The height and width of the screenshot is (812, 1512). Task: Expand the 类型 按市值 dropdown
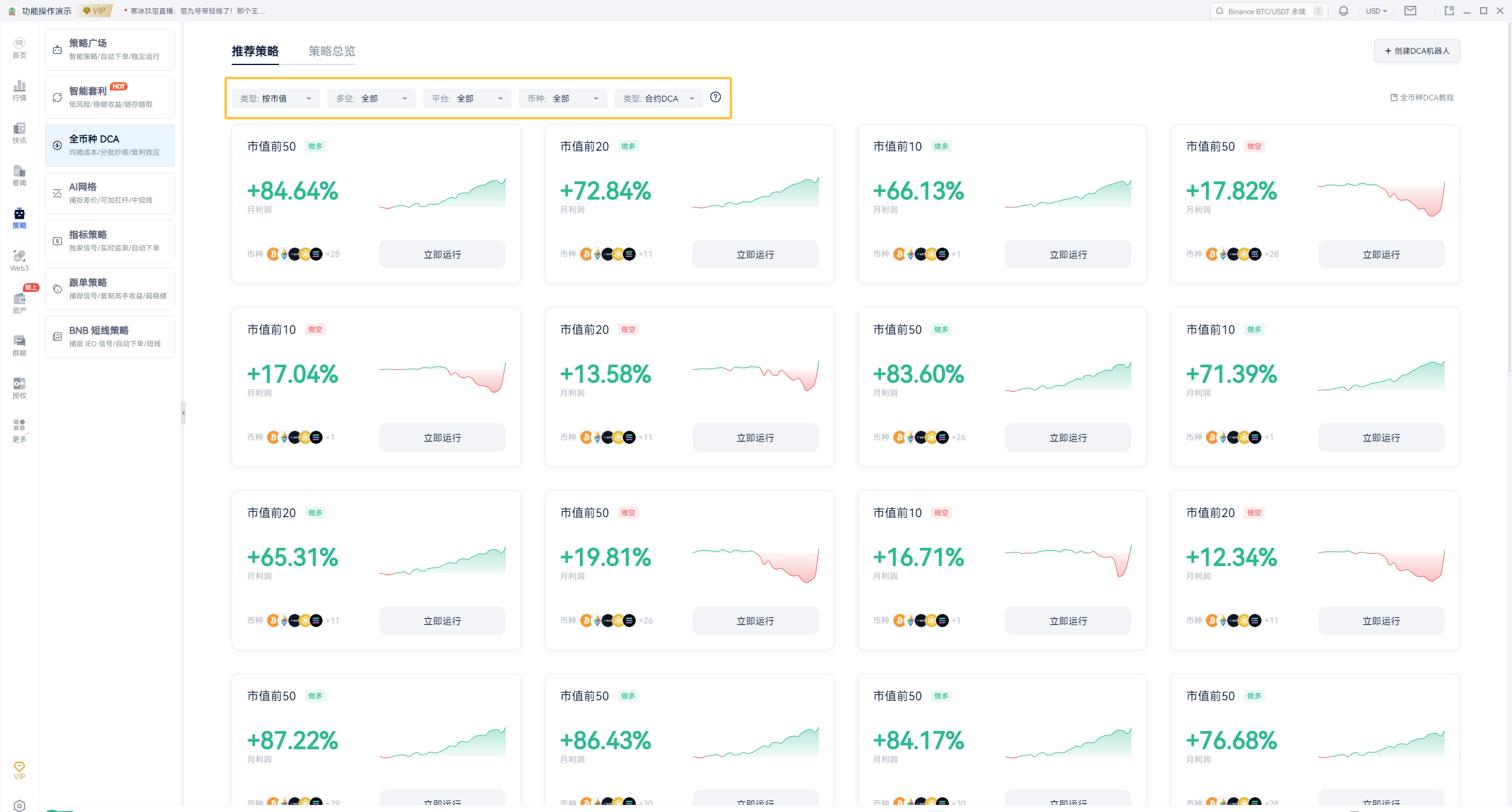[x=275, y=98]
